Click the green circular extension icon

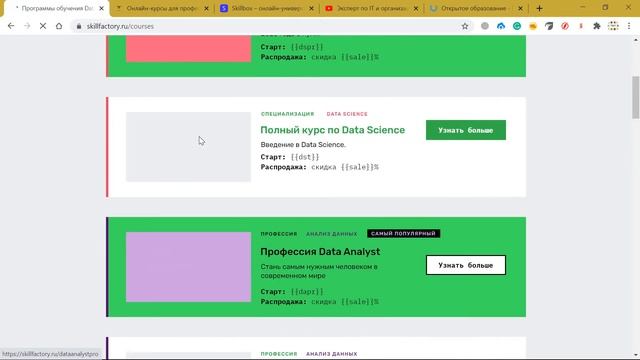517,26
